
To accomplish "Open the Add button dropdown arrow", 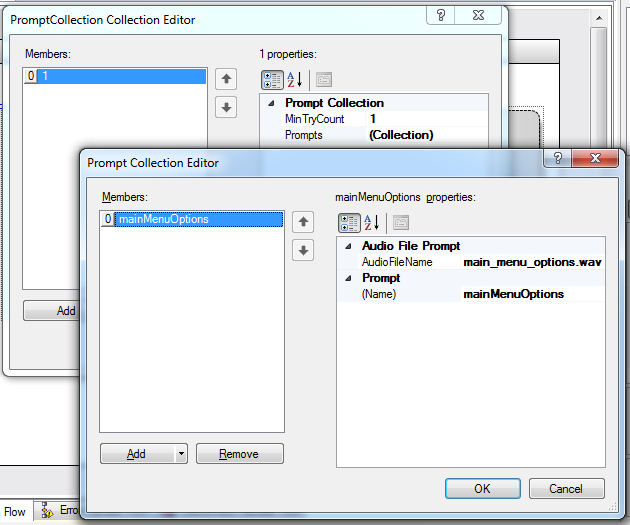I will pos(181,454).
